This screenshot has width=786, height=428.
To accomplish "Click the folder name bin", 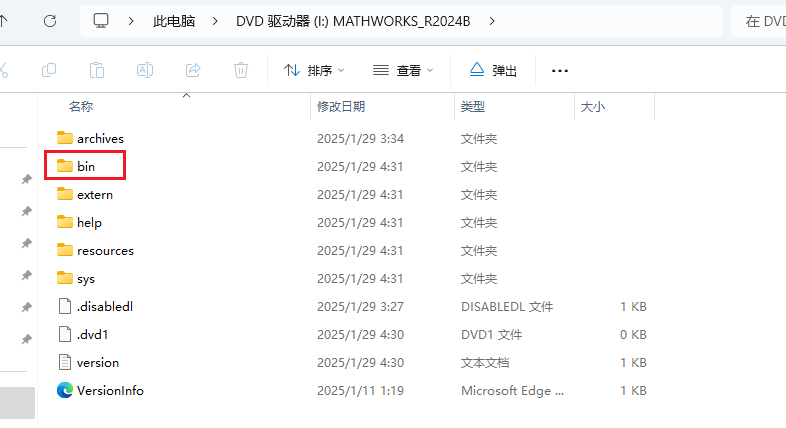I will [x=86, y=166].
